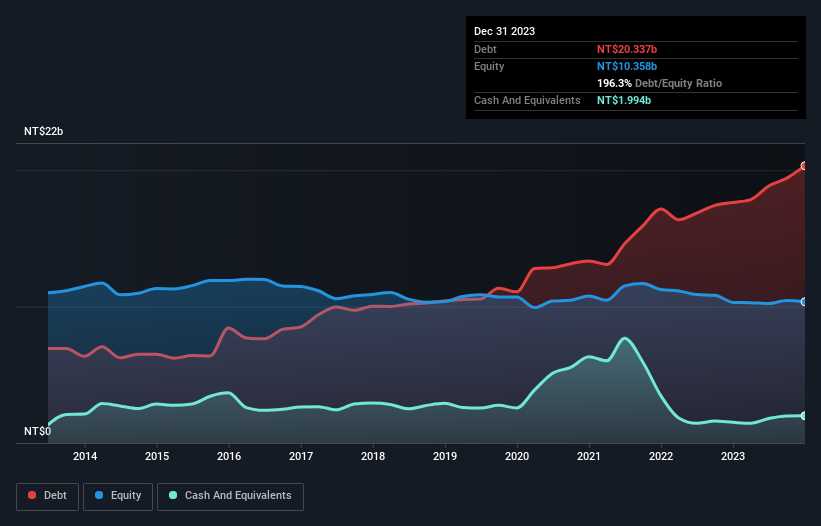
Task: Select the 2021 x-axis label
Action: pyautogui.click(x=589, y=456)
